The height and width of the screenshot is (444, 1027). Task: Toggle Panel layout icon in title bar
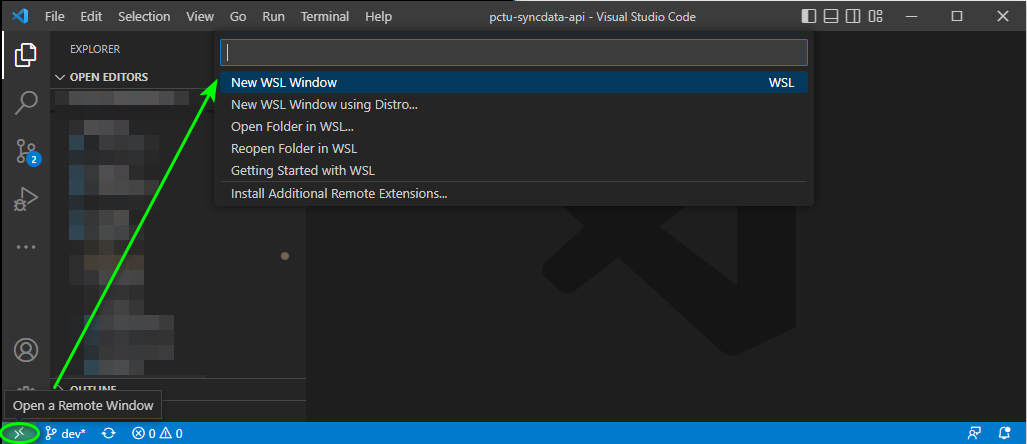click(x=831, y=16)
